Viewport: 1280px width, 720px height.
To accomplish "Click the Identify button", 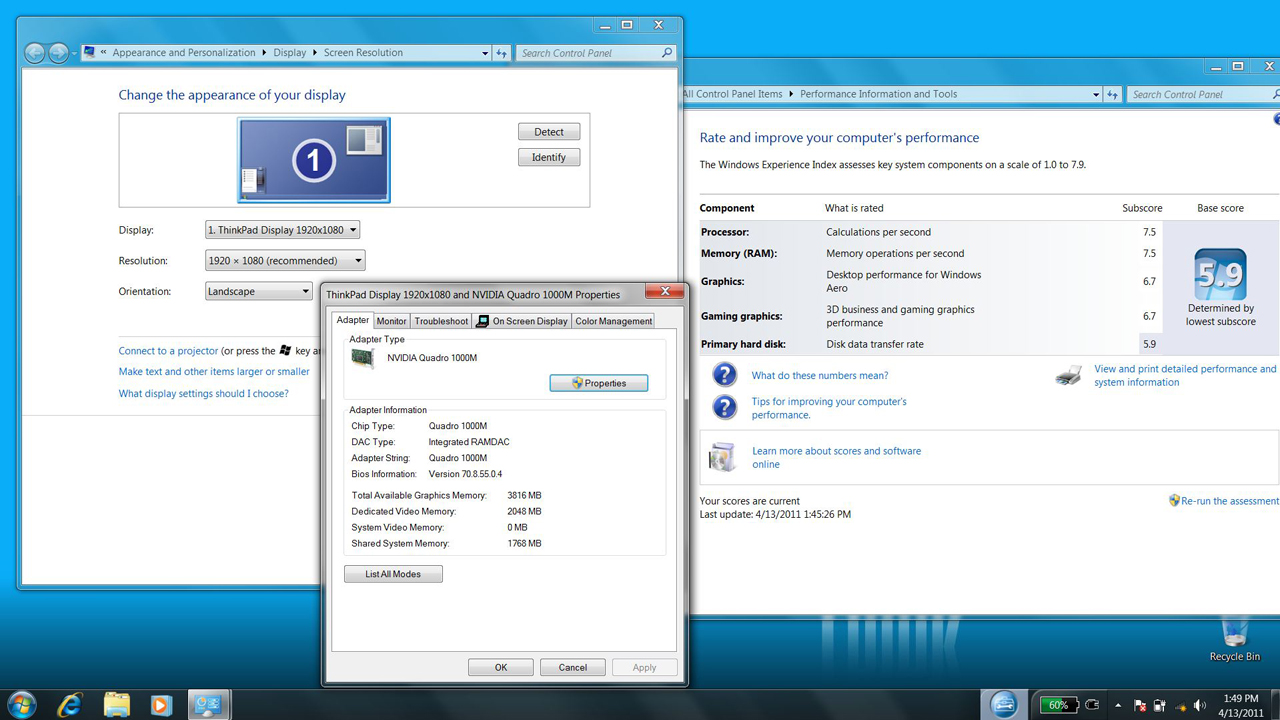I will click(549, 158).
